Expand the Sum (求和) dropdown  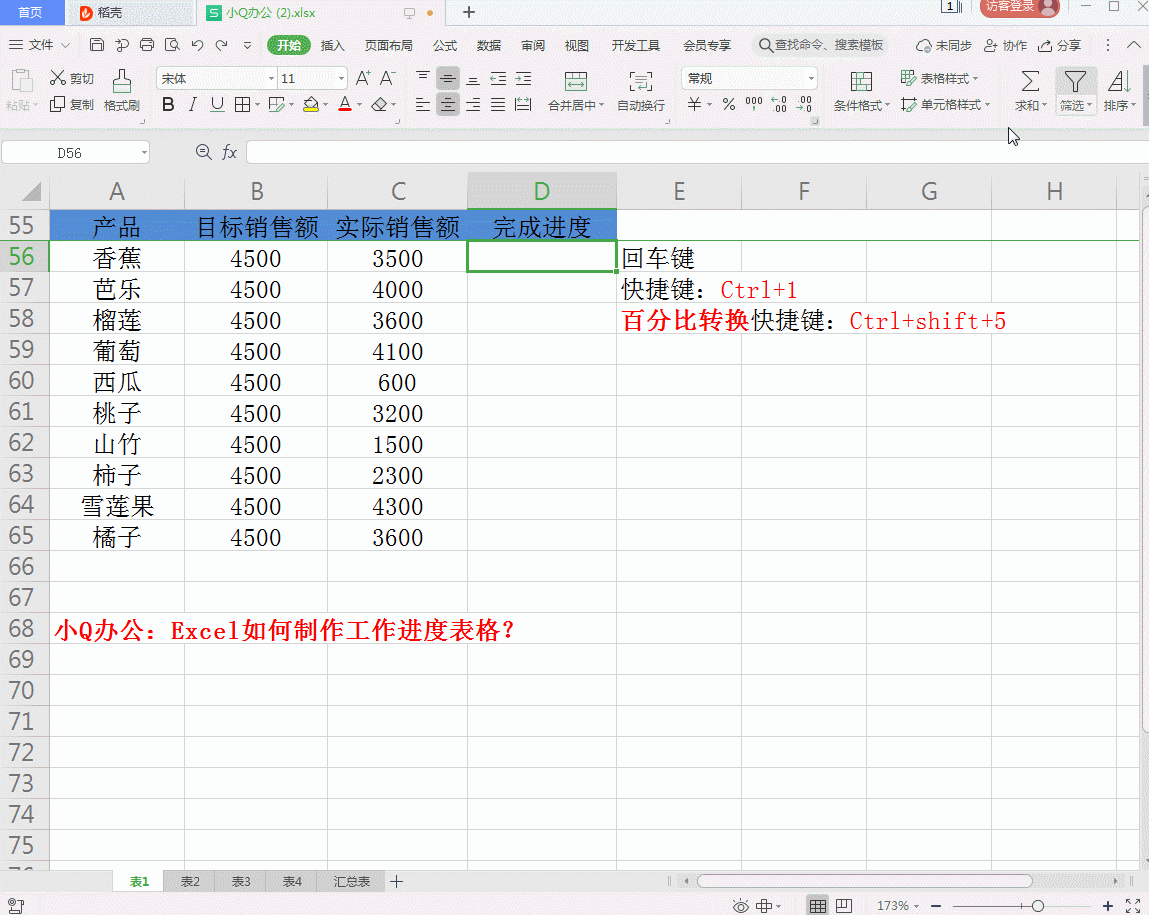[x=1044, y=105]
